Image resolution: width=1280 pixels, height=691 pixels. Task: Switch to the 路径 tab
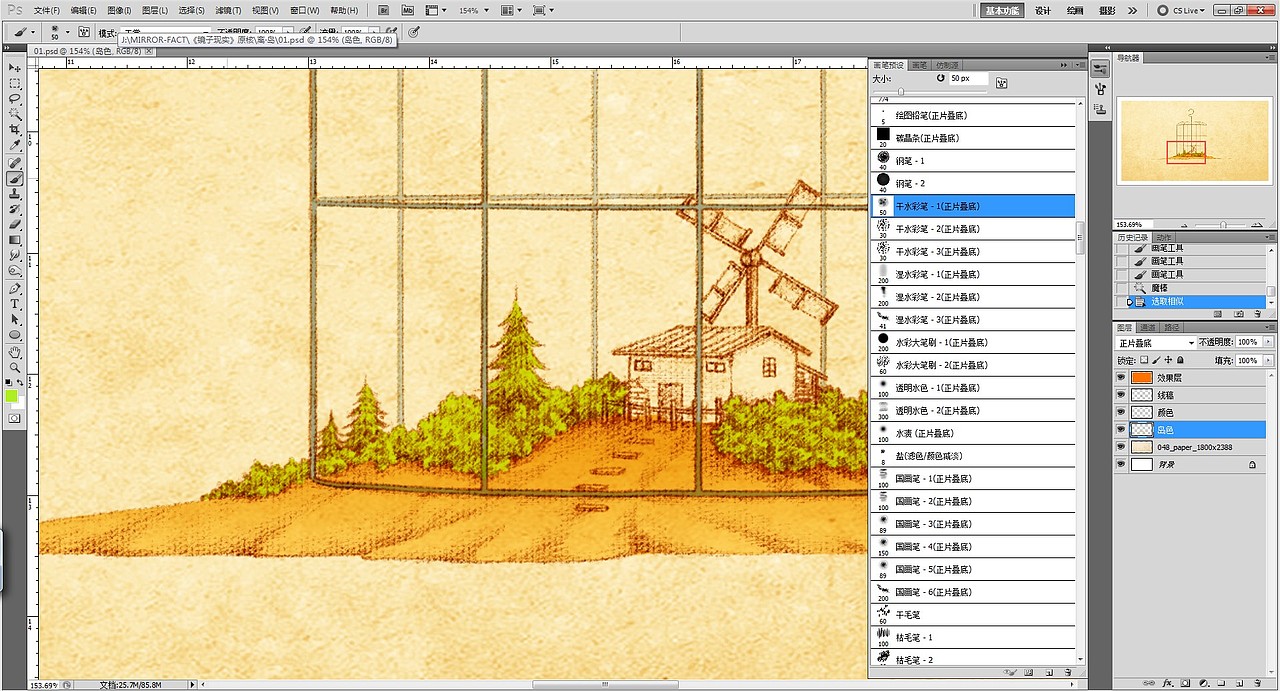tap(1171, 327)
